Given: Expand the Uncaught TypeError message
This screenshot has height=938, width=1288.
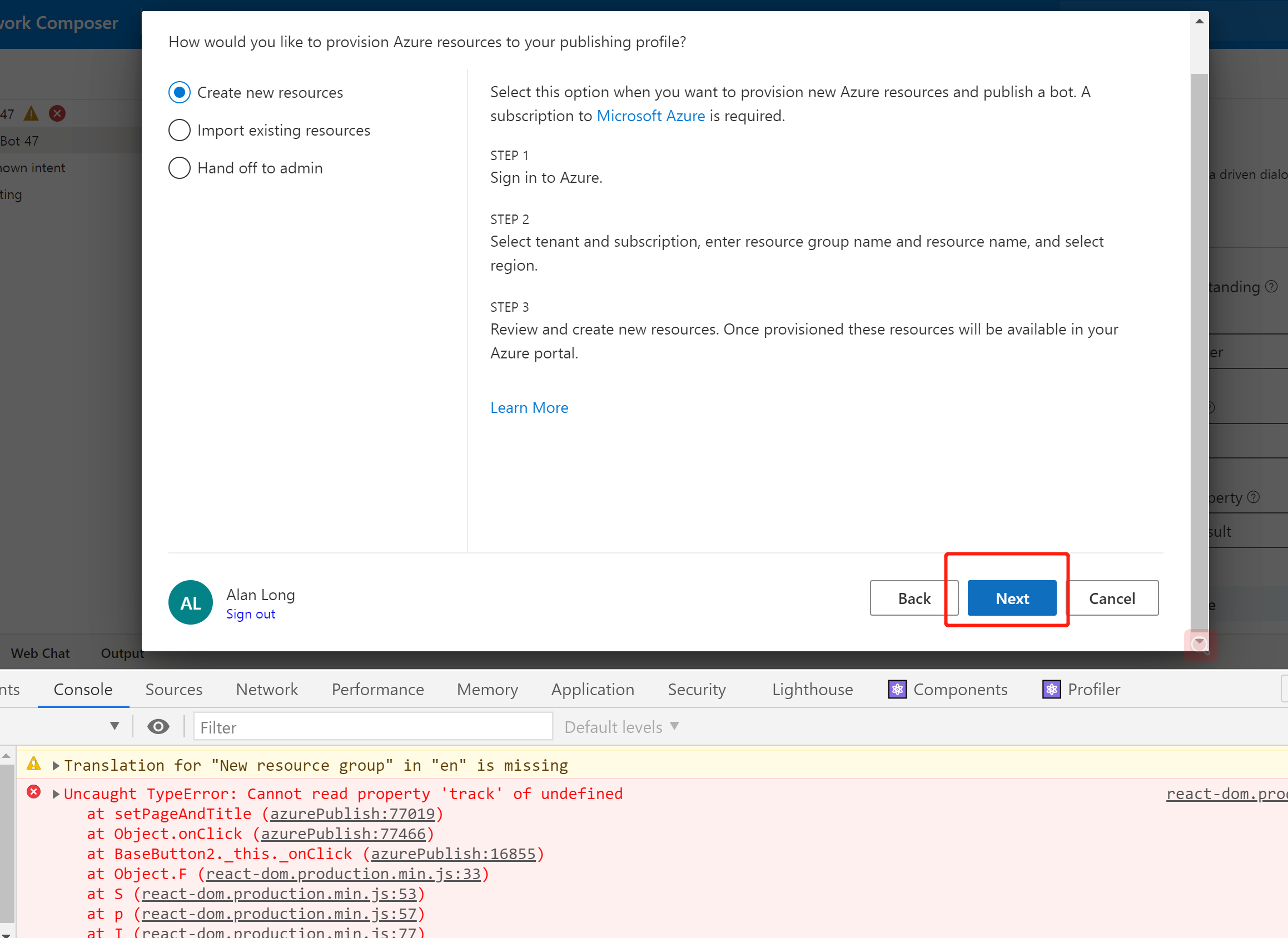Looking at the screenshot, I should (x=56, y=794).
